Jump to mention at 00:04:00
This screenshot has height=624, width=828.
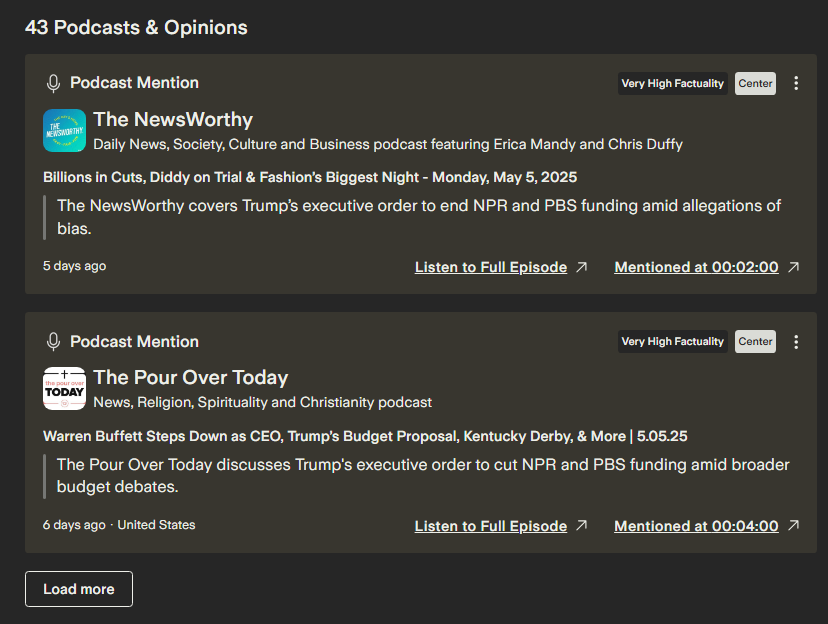tap(696, 526)
